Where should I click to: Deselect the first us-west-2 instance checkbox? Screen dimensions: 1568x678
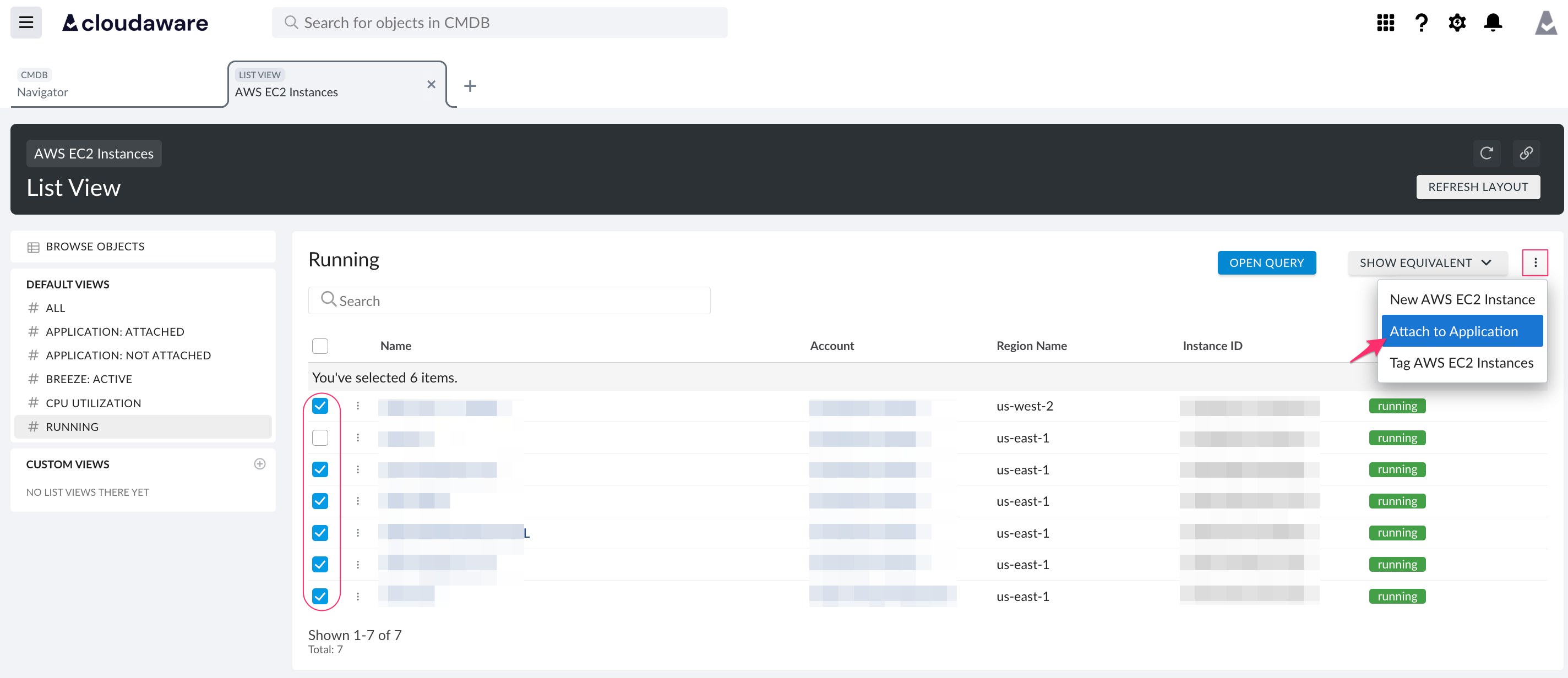tap(320, 406)
